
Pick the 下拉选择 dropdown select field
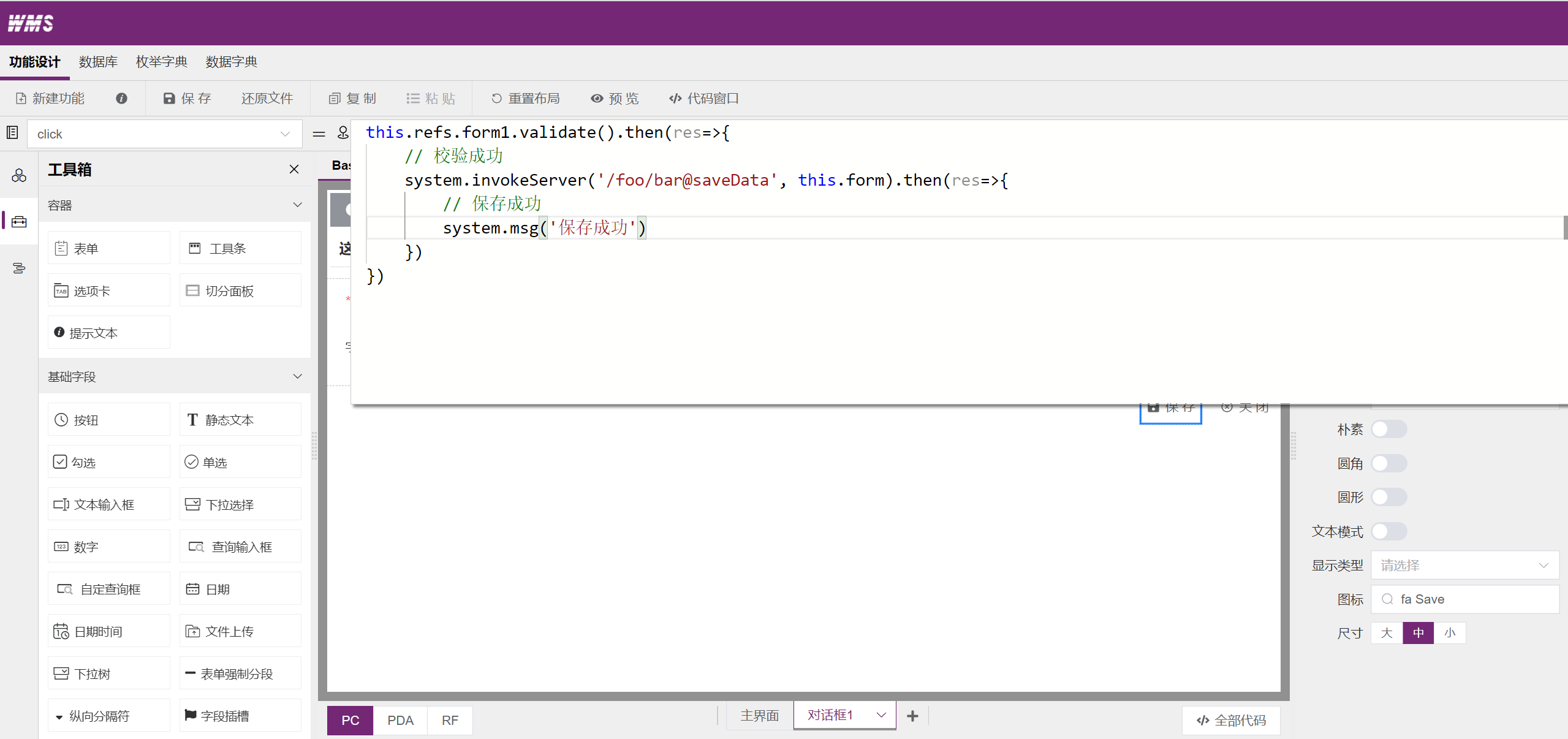(240, 504)
